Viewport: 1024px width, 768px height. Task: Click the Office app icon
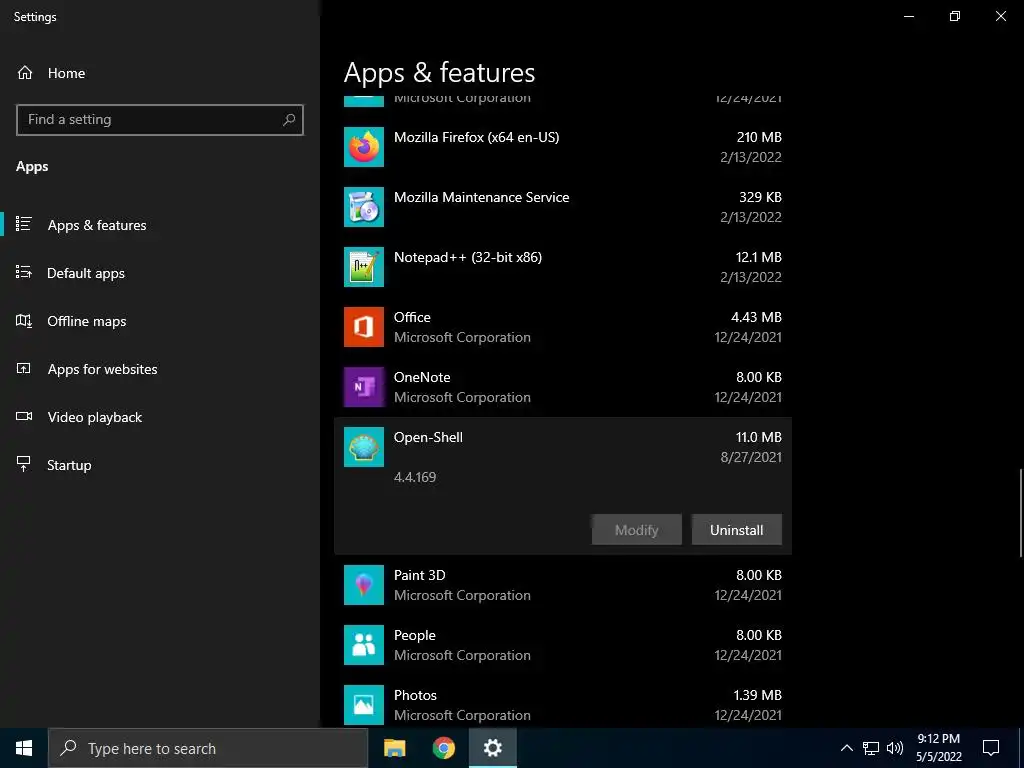click(x=364, y=327)
